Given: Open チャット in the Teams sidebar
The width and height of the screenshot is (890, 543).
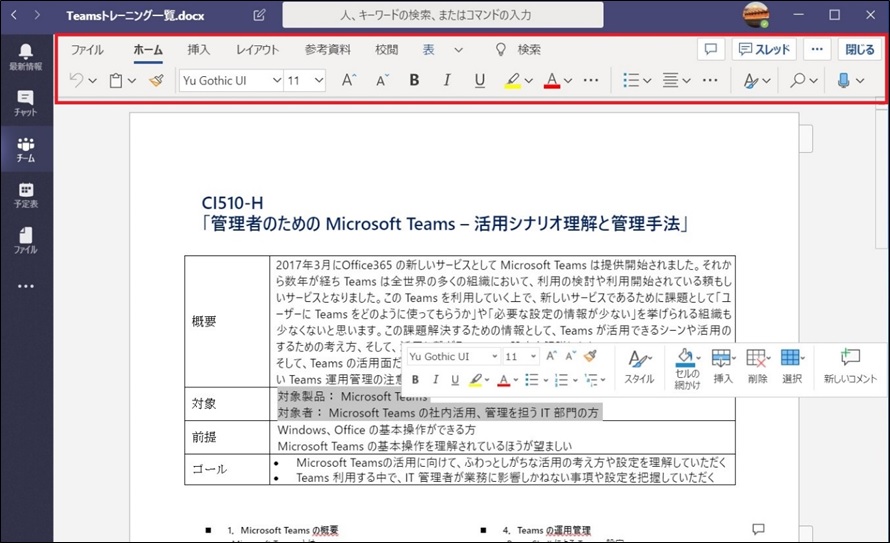Looking at the screenshot, I should pos(26,103).
